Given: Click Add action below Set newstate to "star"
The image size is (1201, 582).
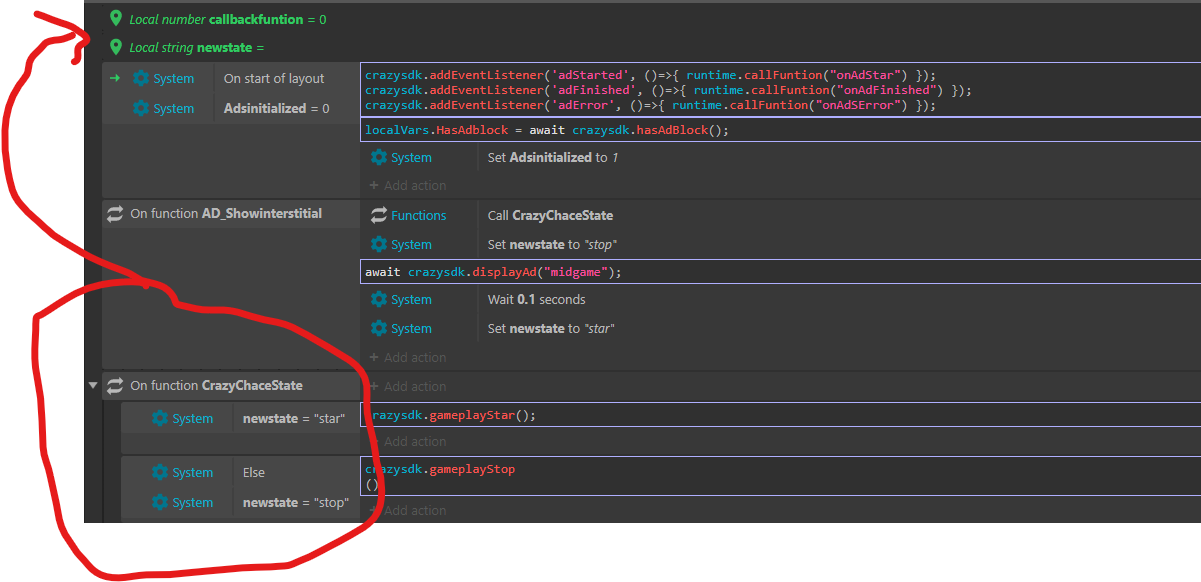Looking at the screenshot, I should (408, 357).
